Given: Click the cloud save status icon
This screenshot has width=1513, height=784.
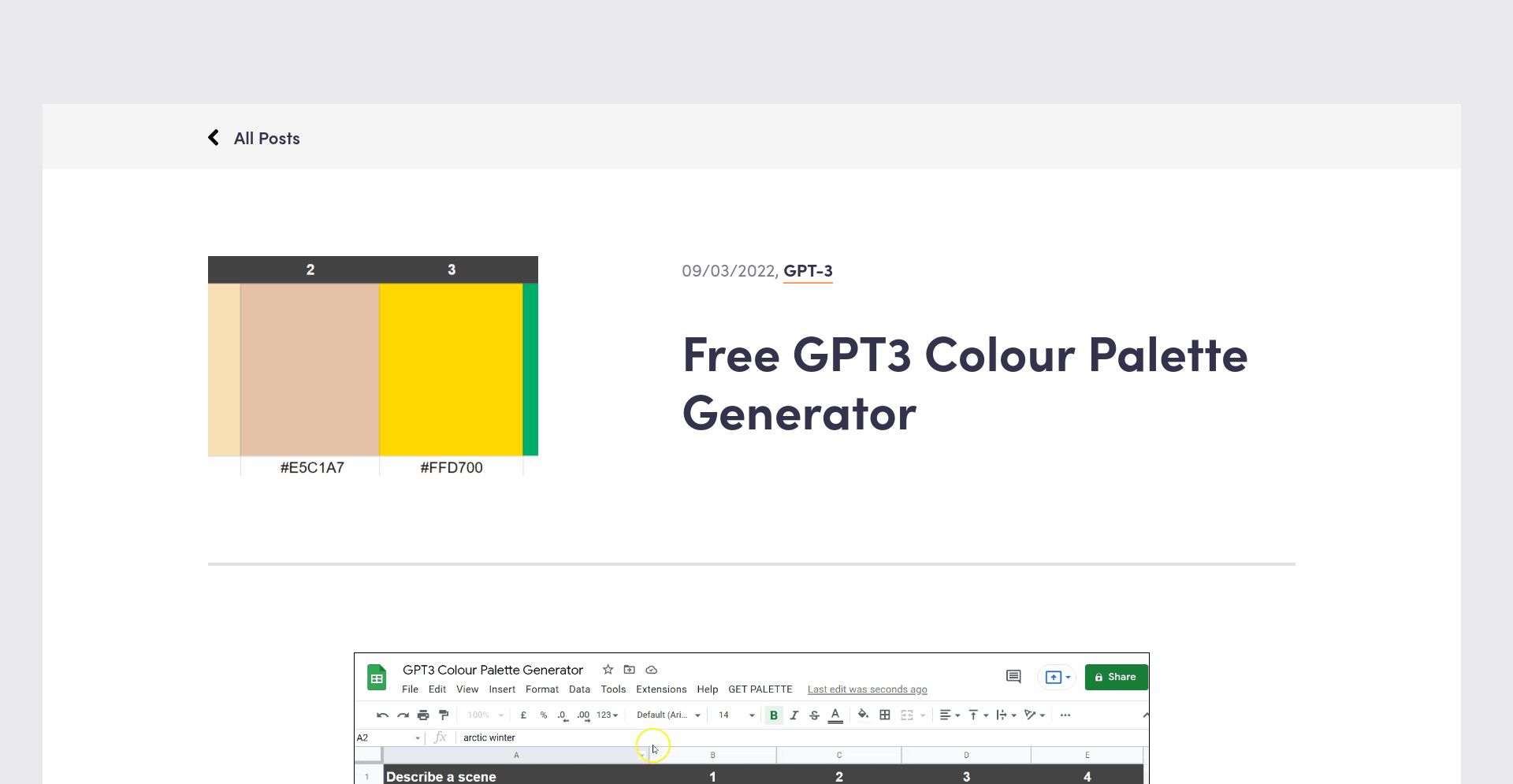Looking at the screenshot, I should point(651,670).
